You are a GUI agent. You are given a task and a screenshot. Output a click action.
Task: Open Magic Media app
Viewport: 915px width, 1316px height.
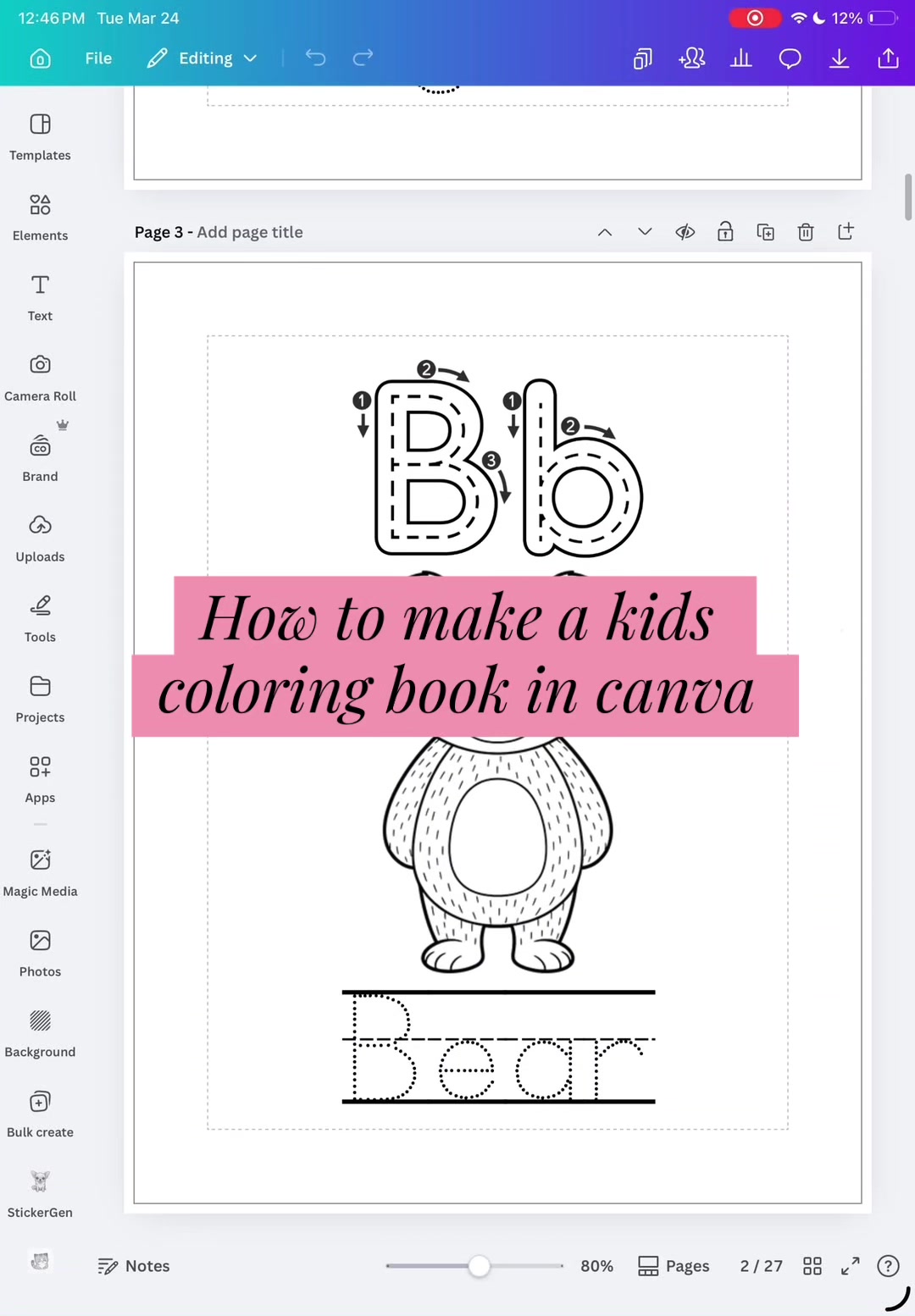[40, 873]
